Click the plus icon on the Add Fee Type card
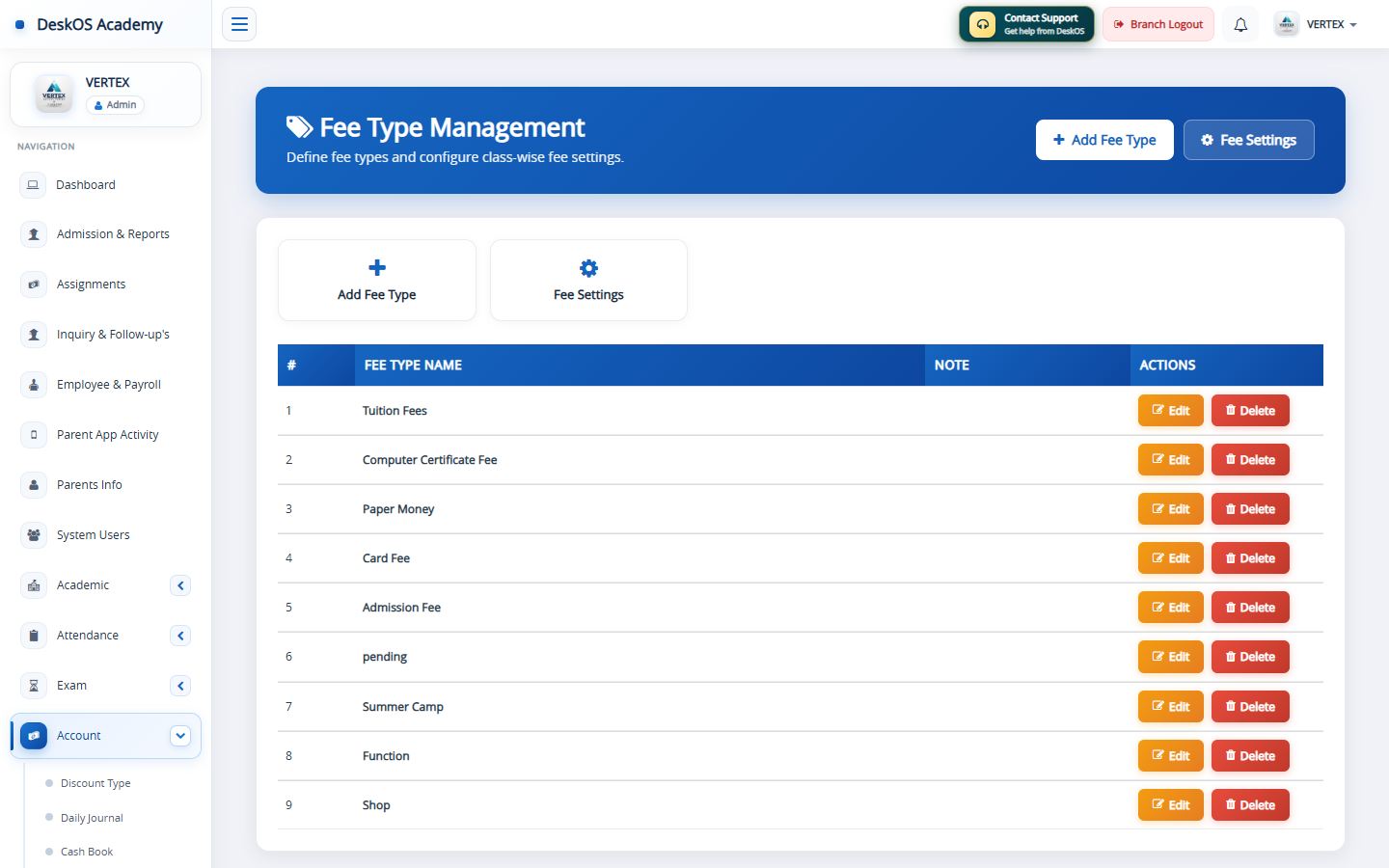 [377, 267]
